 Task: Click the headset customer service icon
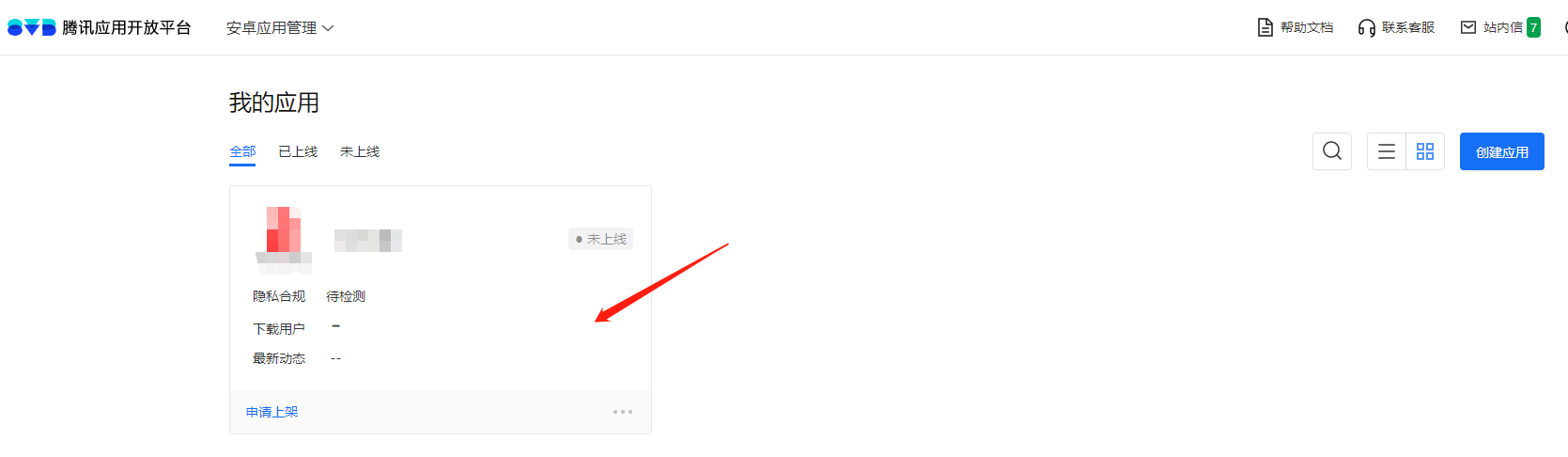(1367, 28)
